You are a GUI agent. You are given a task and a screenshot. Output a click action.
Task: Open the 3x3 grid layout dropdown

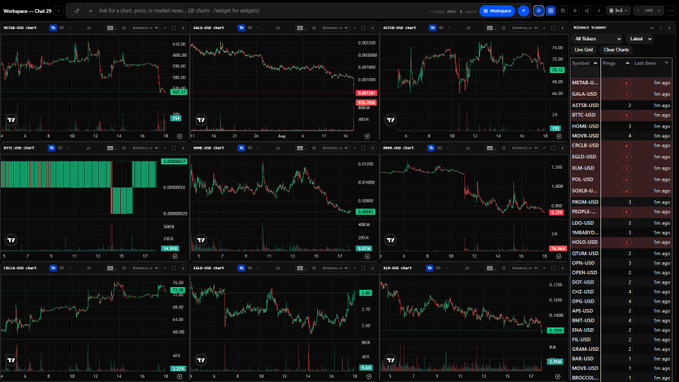pyautogui.click(x=618, y=11)
